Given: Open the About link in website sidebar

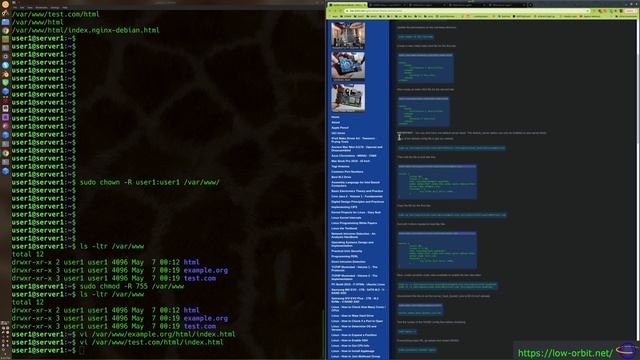Looking at the screenshot, I should click(336, 122).
